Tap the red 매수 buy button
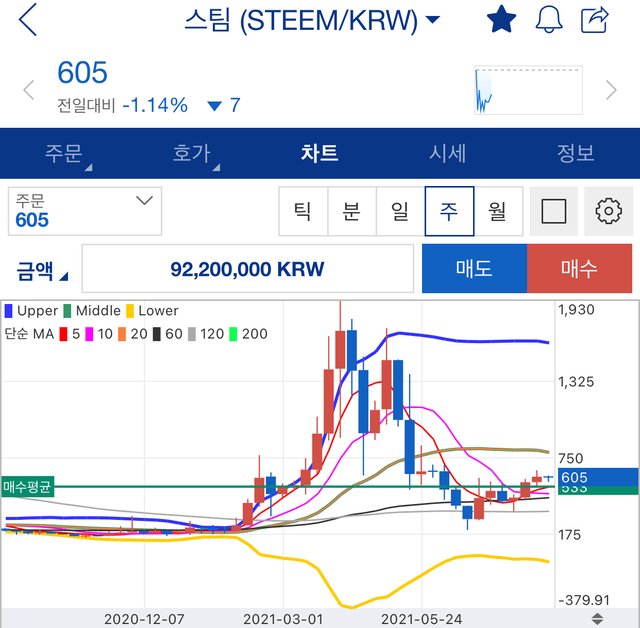This screenshot has height=628, width=640. [580, 269]
